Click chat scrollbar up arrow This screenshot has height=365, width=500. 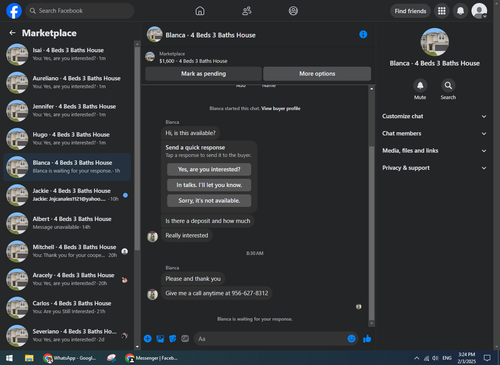pyautogui.click(x=371, y=89)
